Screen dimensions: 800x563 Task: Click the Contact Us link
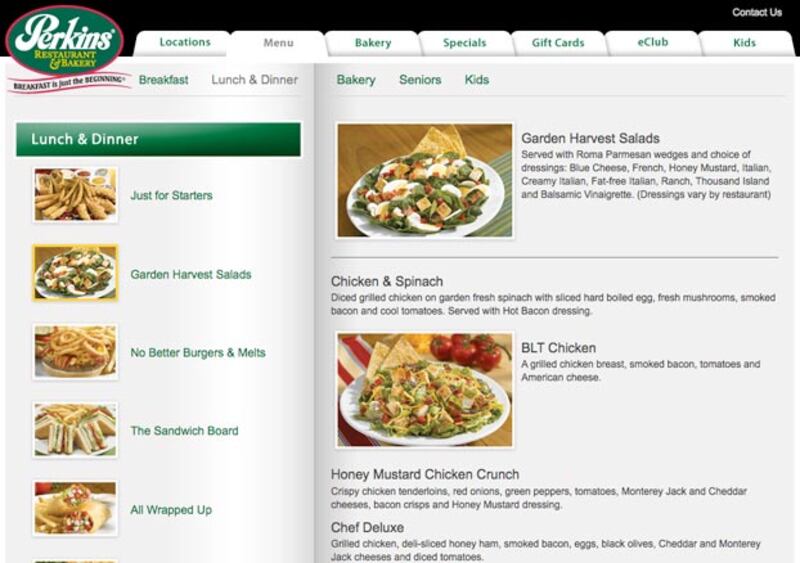click(x=756, y=13)
